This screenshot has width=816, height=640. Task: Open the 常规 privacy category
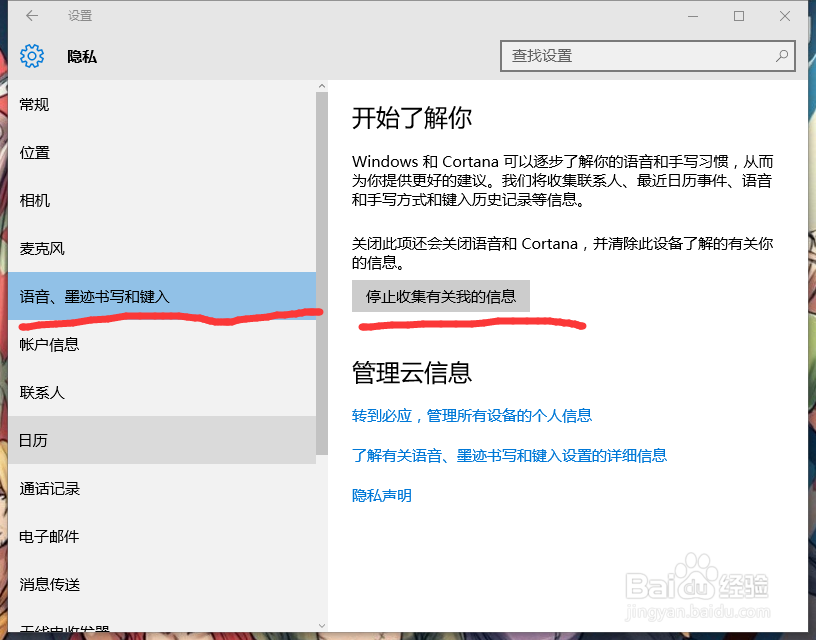(162, 105)
